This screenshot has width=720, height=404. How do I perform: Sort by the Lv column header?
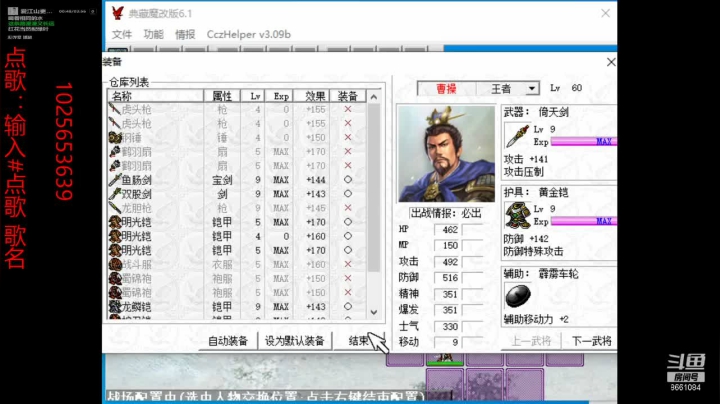coord(253,96)
